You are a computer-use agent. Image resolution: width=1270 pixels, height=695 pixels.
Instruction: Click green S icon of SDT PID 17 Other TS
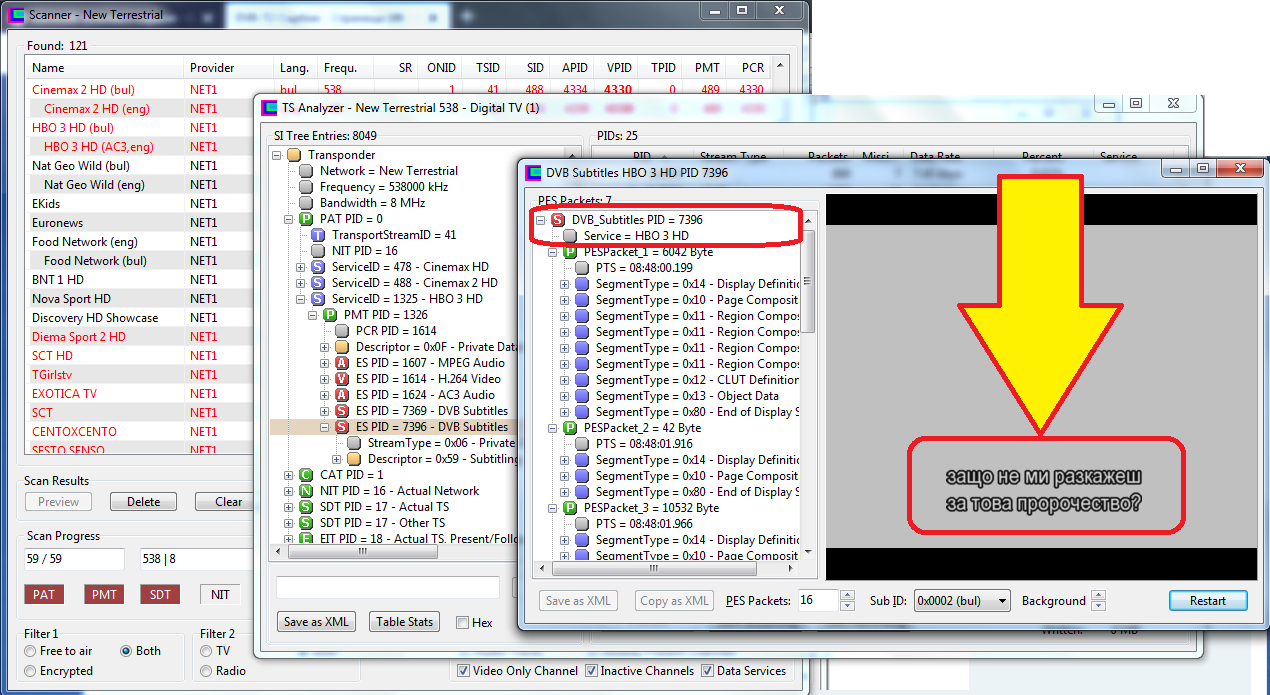(x=306, y=523)
